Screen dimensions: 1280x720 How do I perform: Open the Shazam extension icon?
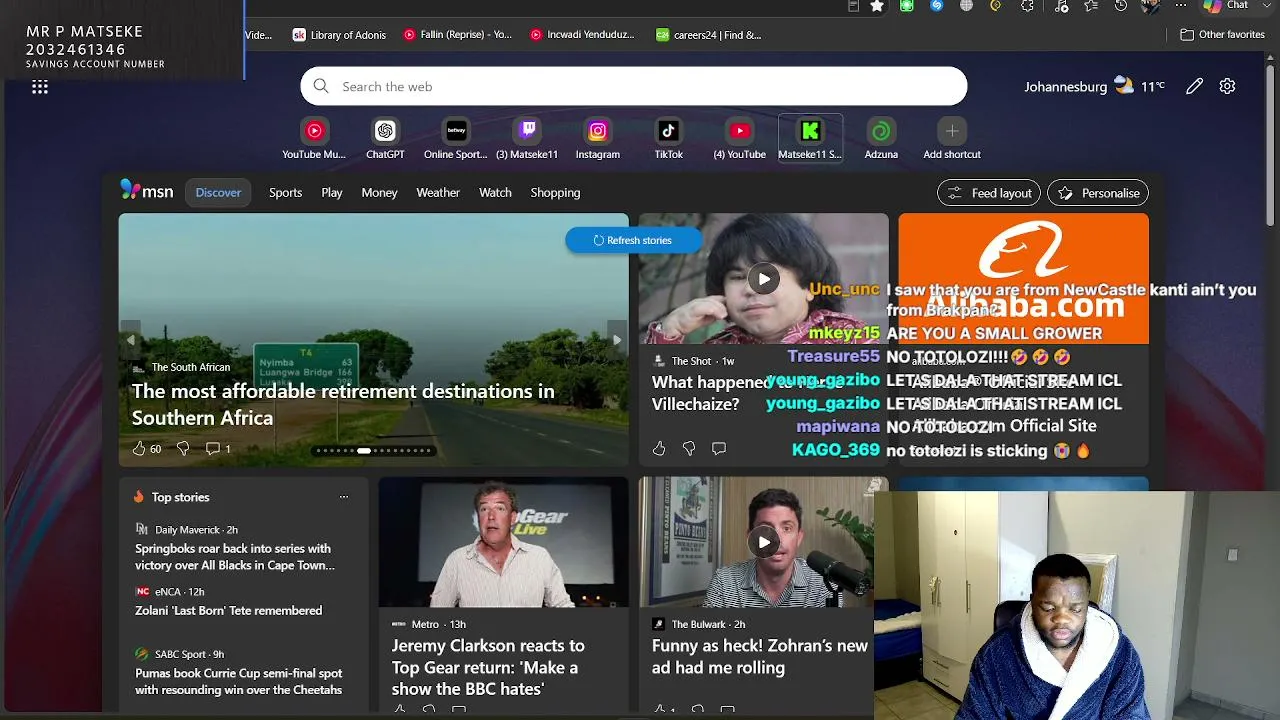coord(936,6)
